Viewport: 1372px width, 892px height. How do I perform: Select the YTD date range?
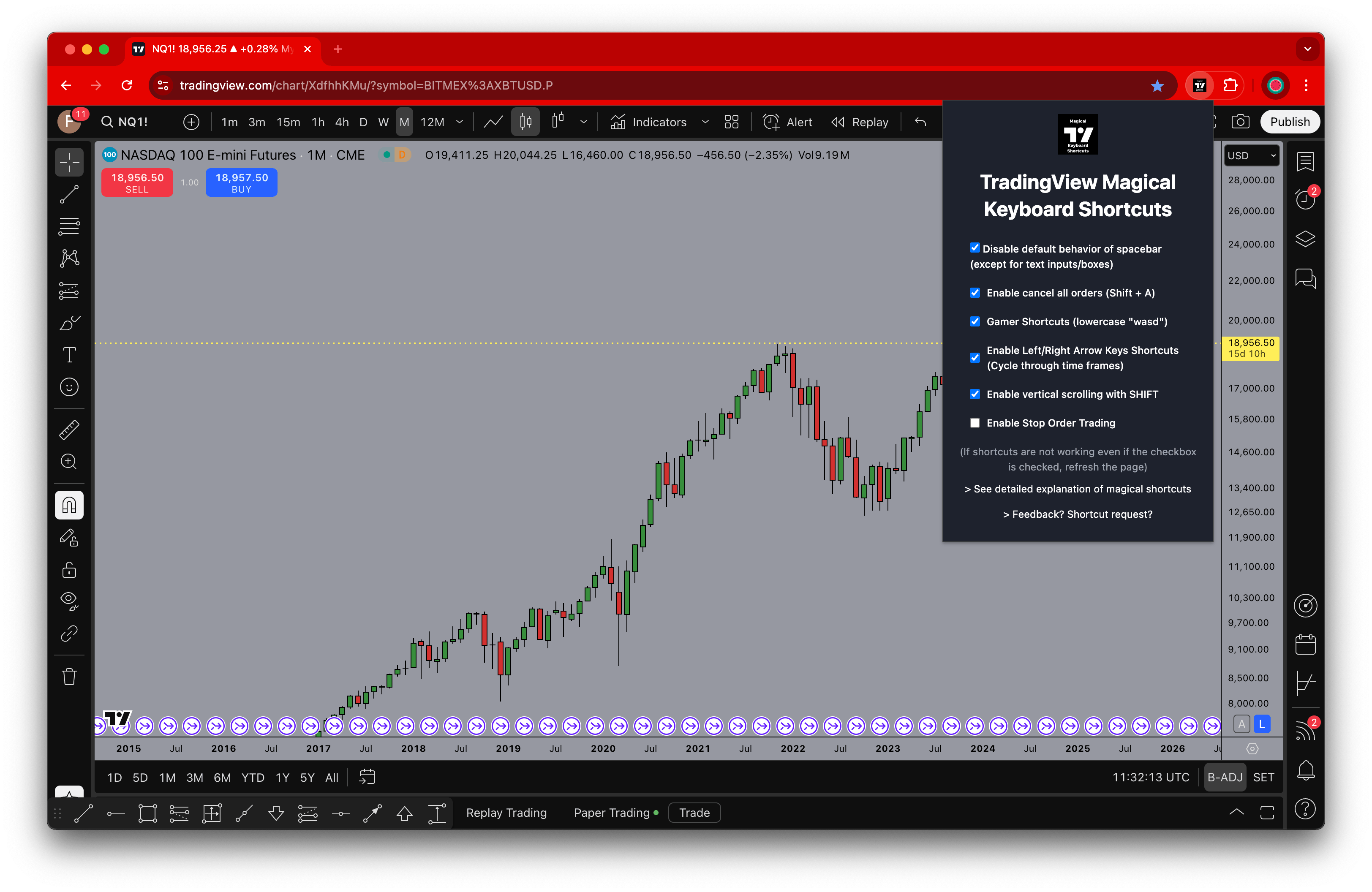(x=253, y=777)
